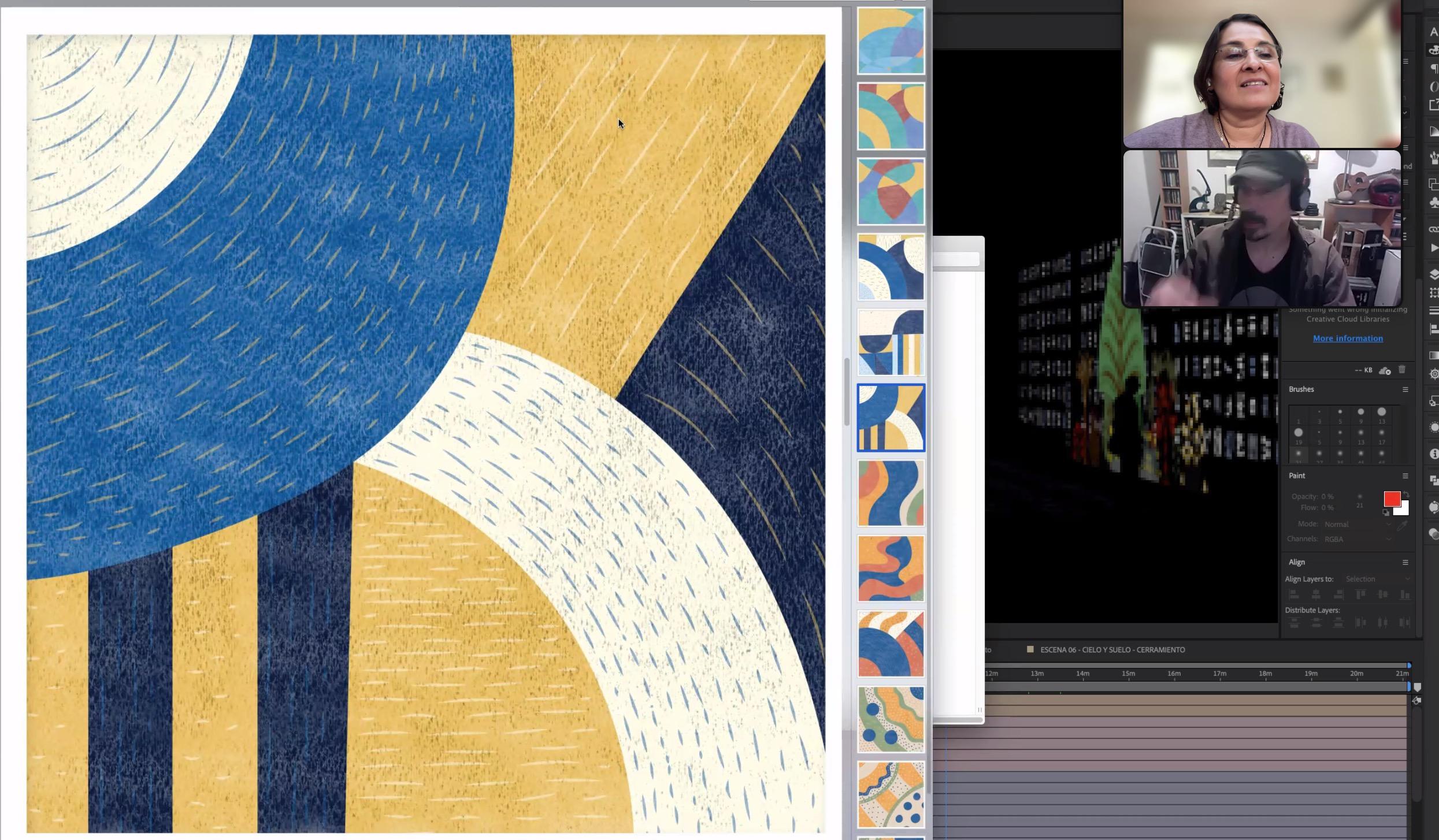1439x840 pixels.
Task: Click the trash icon beside KB label
Action: 1402,370
